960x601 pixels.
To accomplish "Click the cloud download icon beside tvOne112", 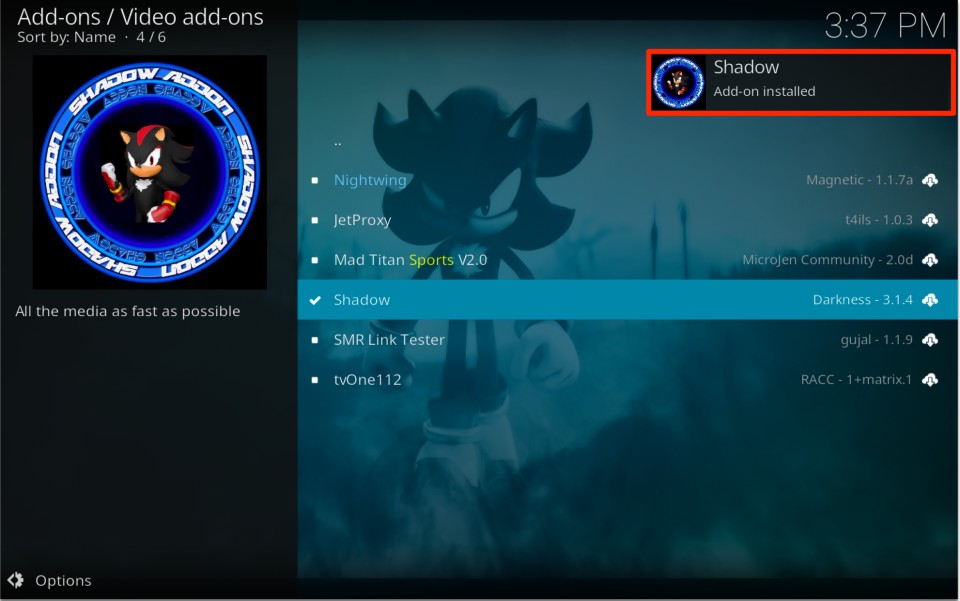I will click(930, 379).
